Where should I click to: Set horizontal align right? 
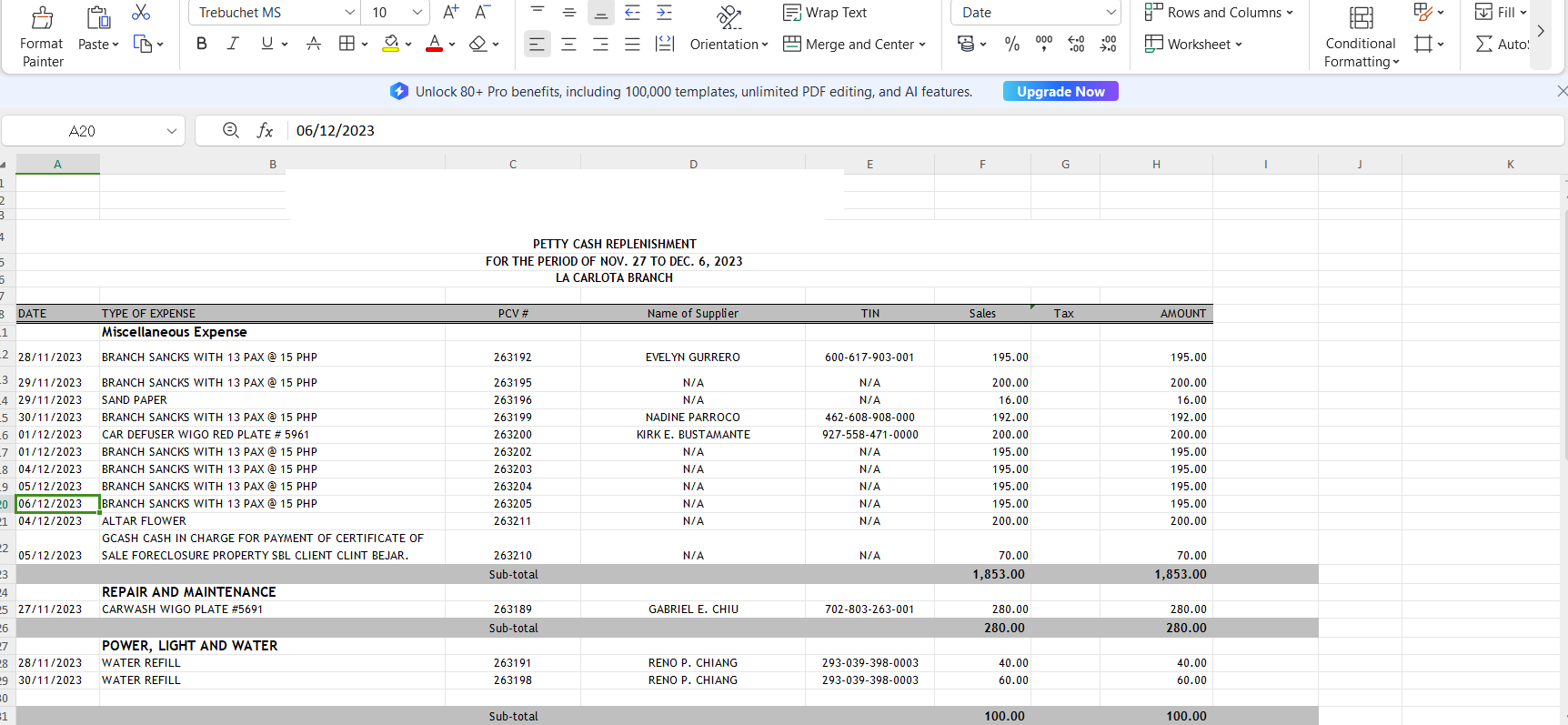click(600, 44)
